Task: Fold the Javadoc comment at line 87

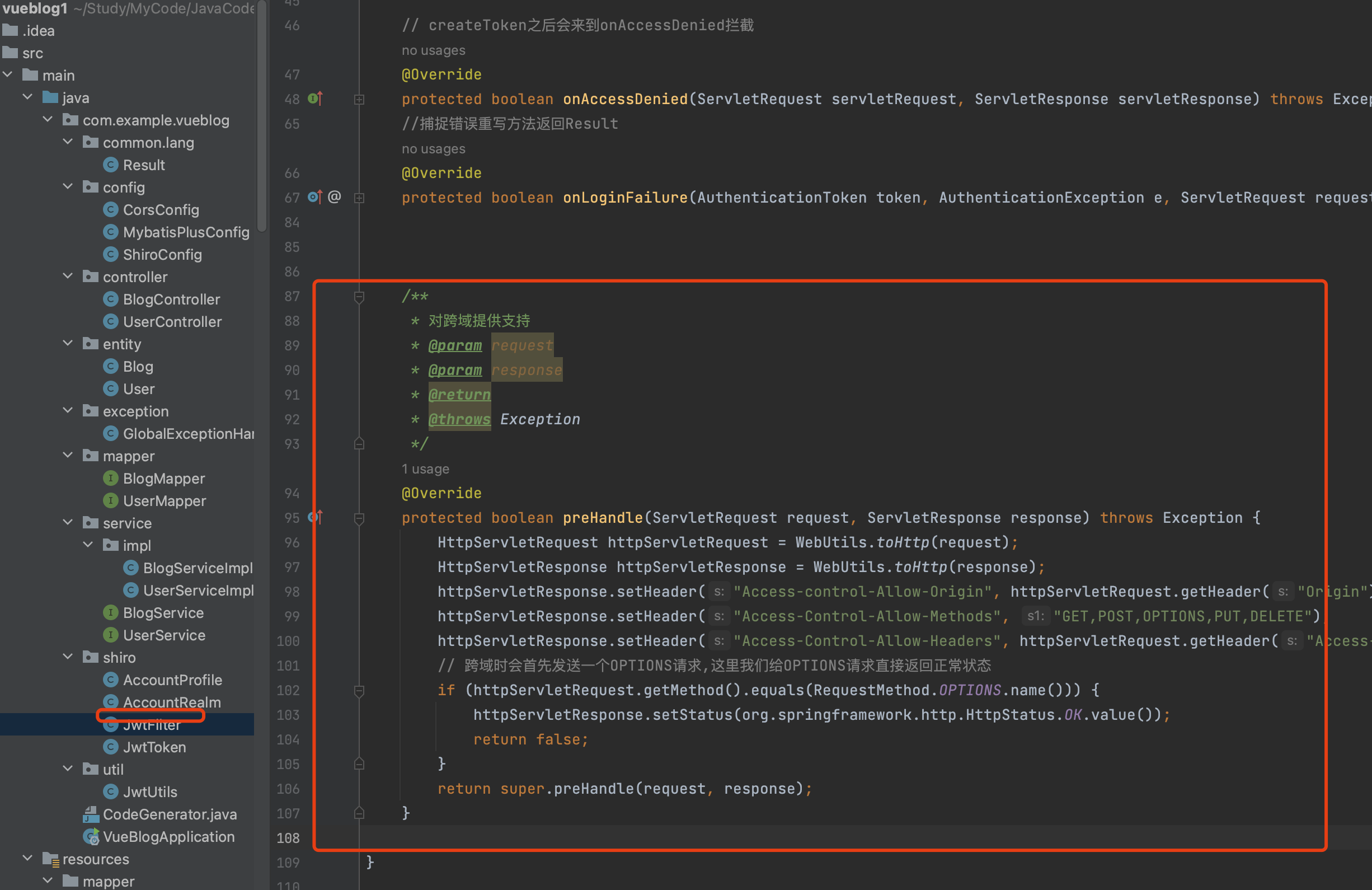Action: [359, 297]
